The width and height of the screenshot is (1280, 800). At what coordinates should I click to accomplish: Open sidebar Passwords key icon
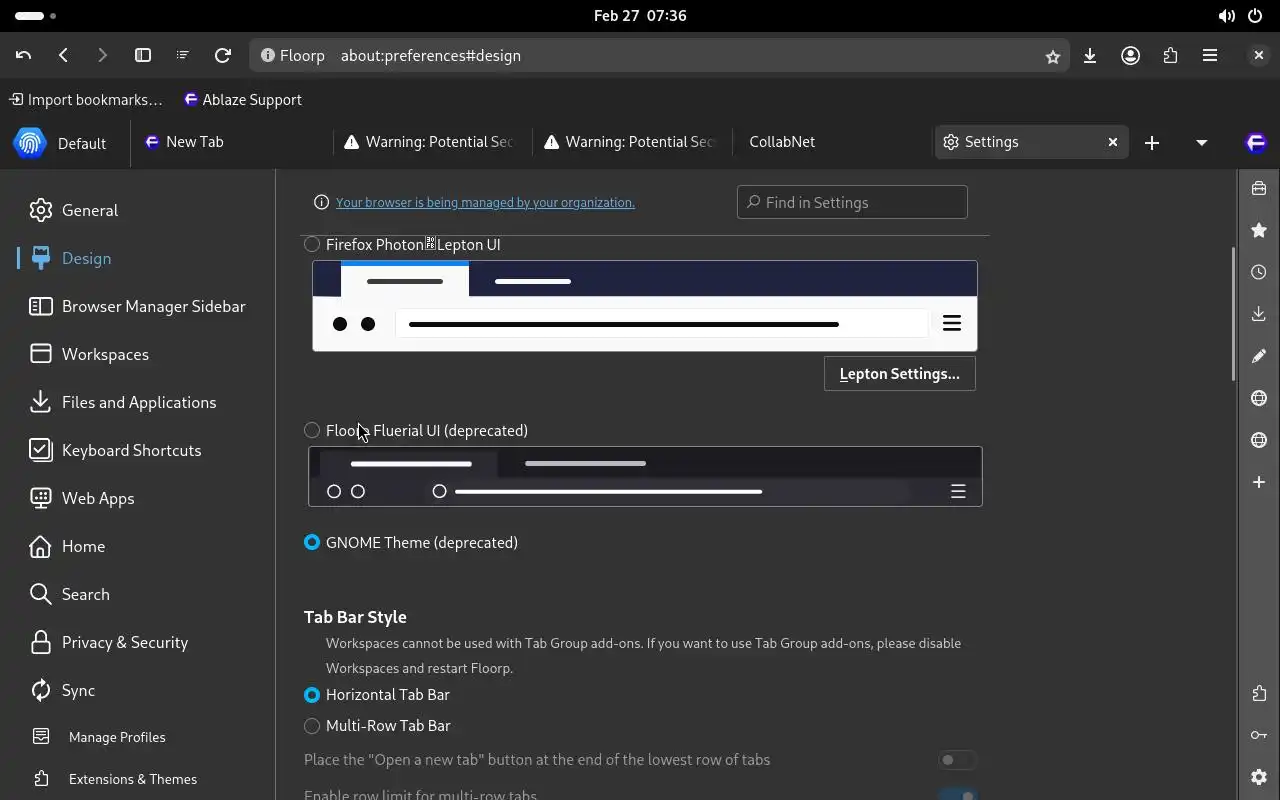(1259, 735)
